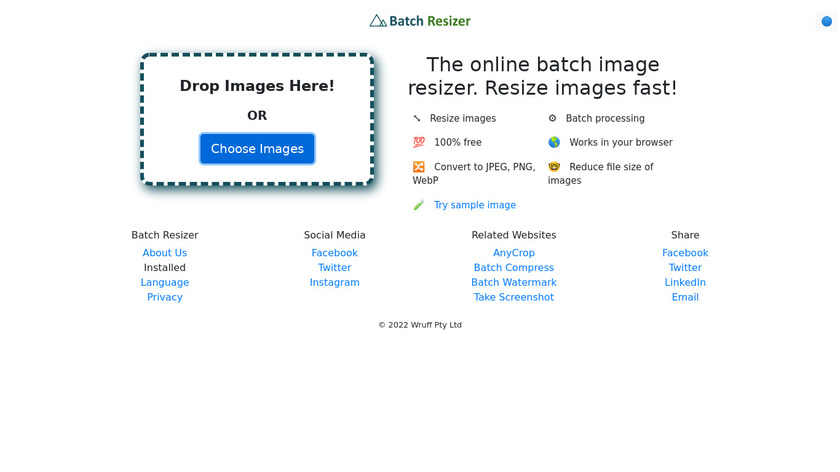
Task: Click the 100% free feature text
Action: (x=458, y=142)
